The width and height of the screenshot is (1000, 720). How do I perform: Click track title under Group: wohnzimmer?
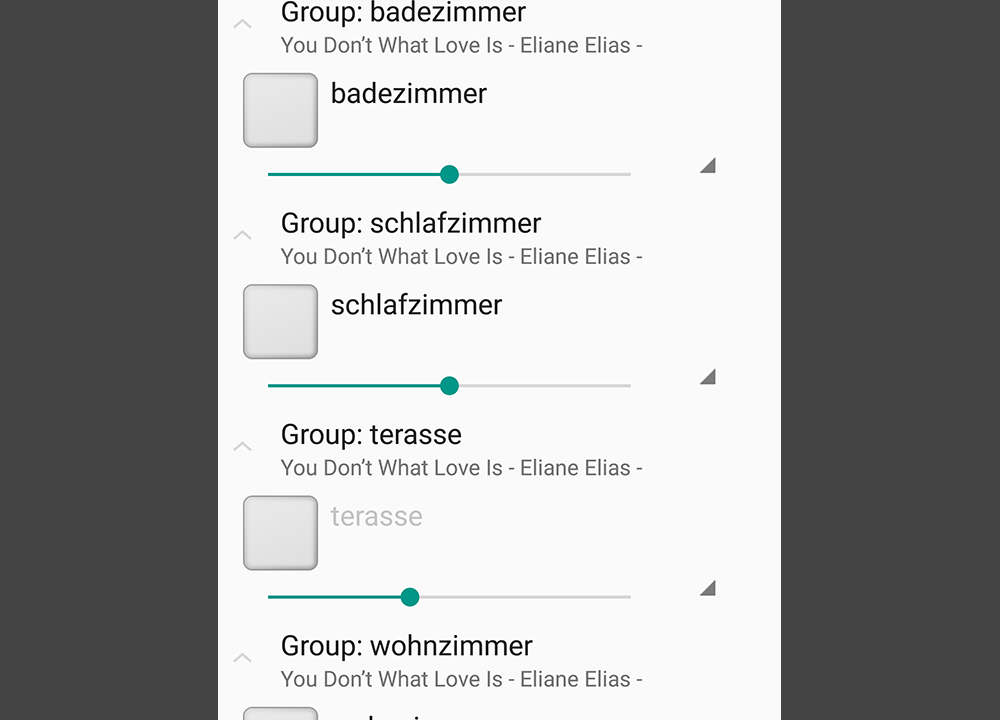[x=462, y=679]
